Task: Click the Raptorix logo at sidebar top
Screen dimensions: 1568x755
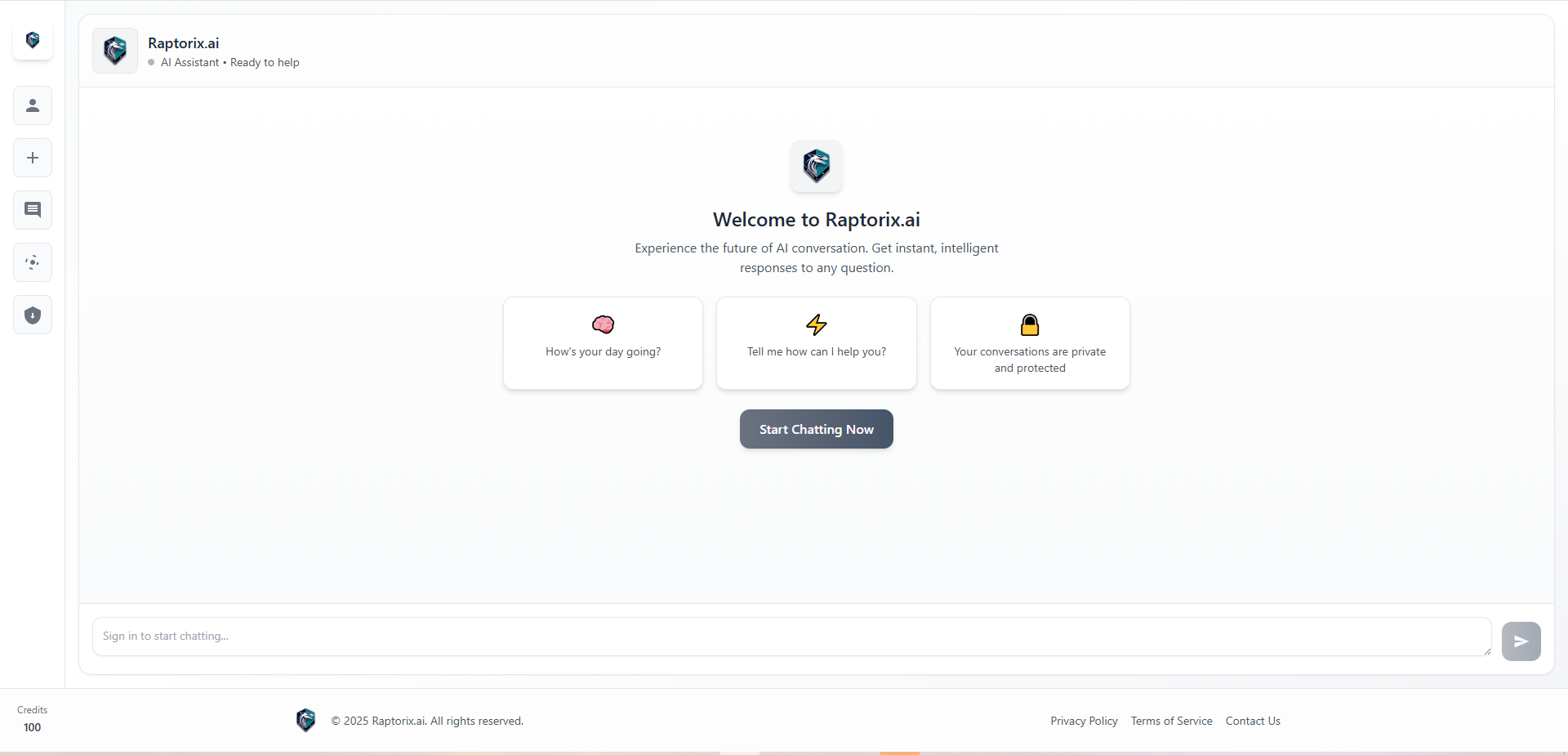Action: 33,40
